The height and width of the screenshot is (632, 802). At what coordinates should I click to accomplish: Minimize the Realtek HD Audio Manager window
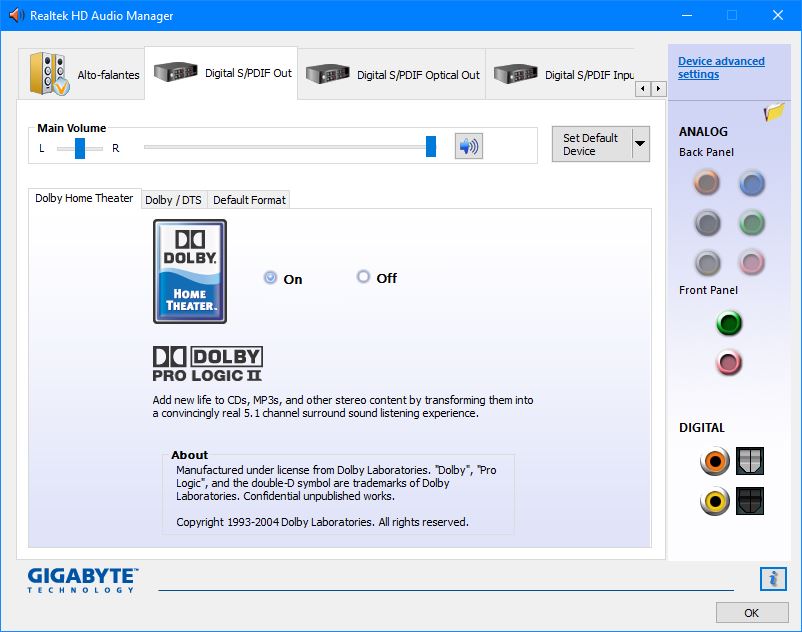click(687, 15)
